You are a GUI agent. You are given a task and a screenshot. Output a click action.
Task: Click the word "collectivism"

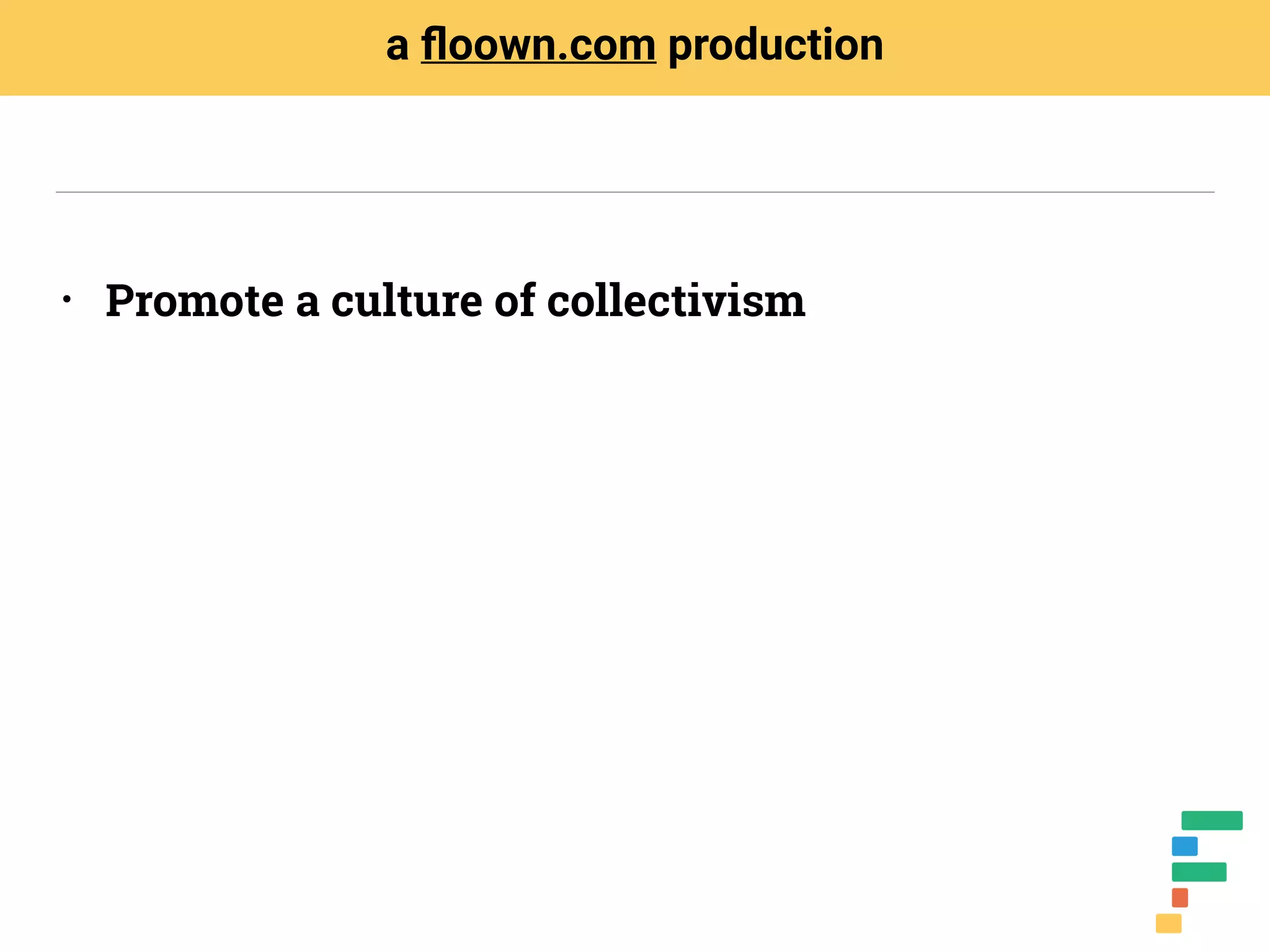point(676,301)
